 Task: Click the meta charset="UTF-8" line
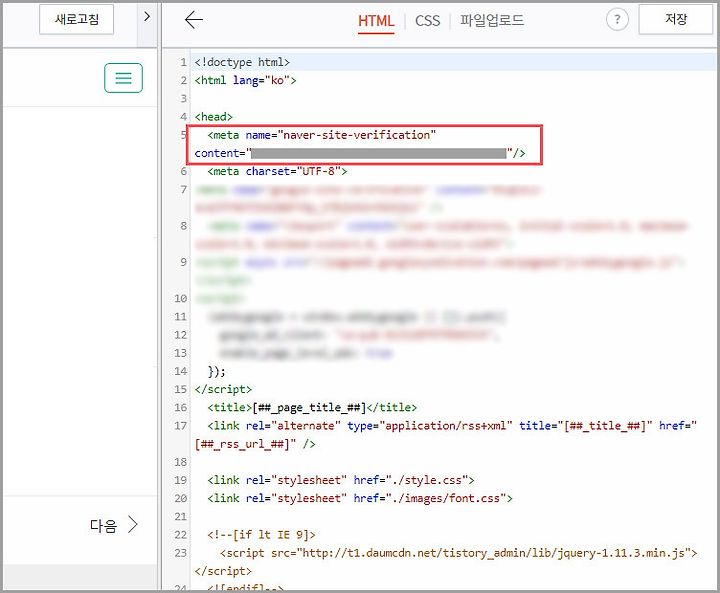pyautogui.click(x=277, y=171)
